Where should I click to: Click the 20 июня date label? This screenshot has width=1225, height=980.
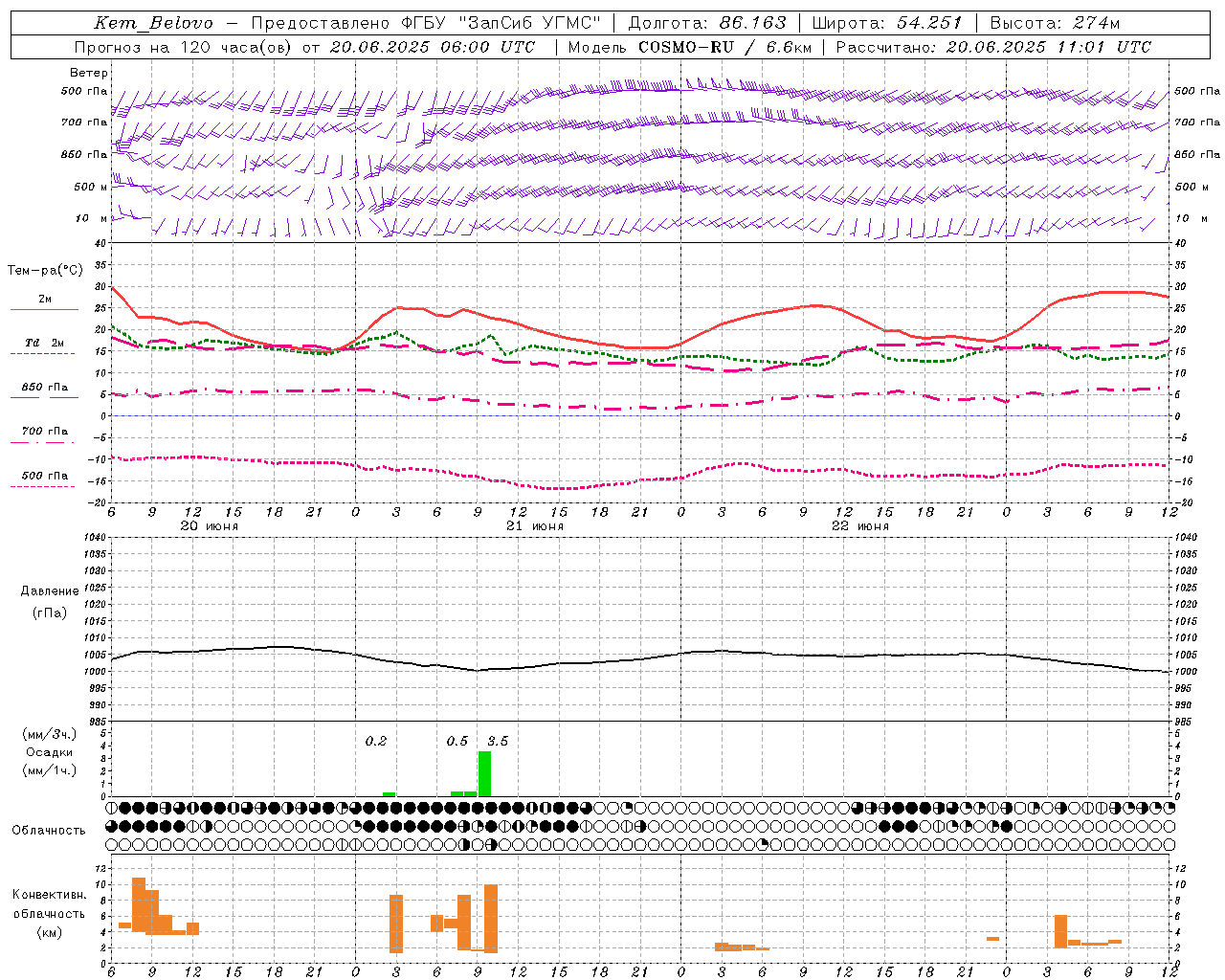click(x=210, y=526)
